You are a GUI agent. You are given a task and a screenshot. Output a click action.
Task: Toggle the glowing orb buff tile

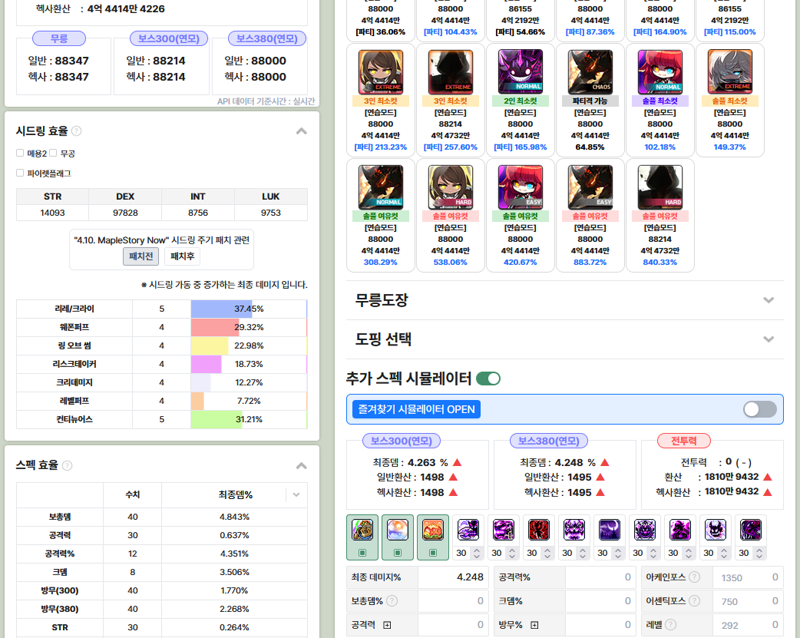(x=397, y=537)
